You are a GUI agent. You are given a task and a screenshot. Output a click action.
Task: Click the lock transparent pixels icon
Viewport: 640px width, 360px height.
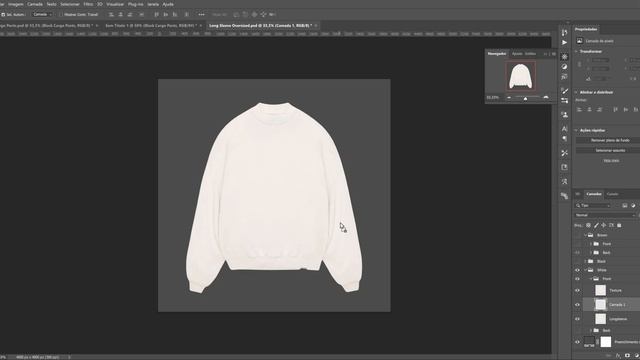[x=588, y=225]
